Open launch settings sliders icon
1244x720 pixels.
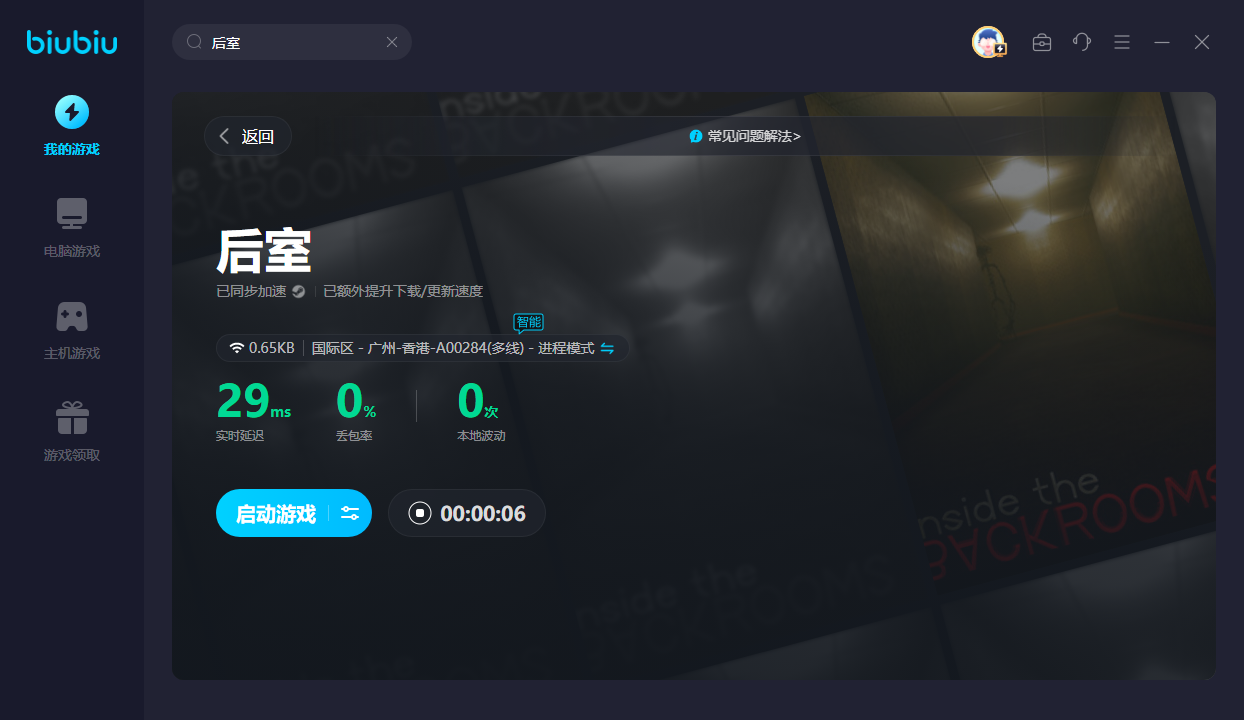pos(350,513)
